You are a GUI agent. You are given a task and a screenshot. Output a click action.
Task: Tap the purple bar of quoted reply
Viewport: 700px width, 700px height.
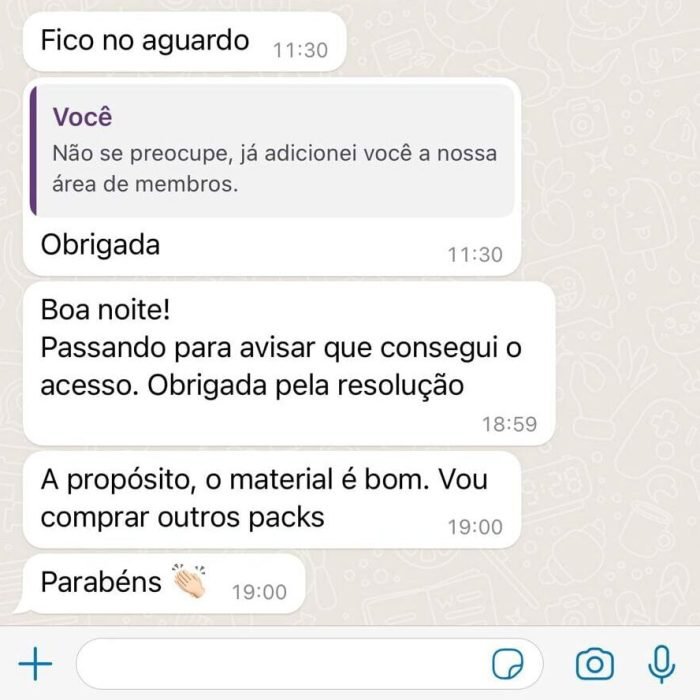pos(33,150)
